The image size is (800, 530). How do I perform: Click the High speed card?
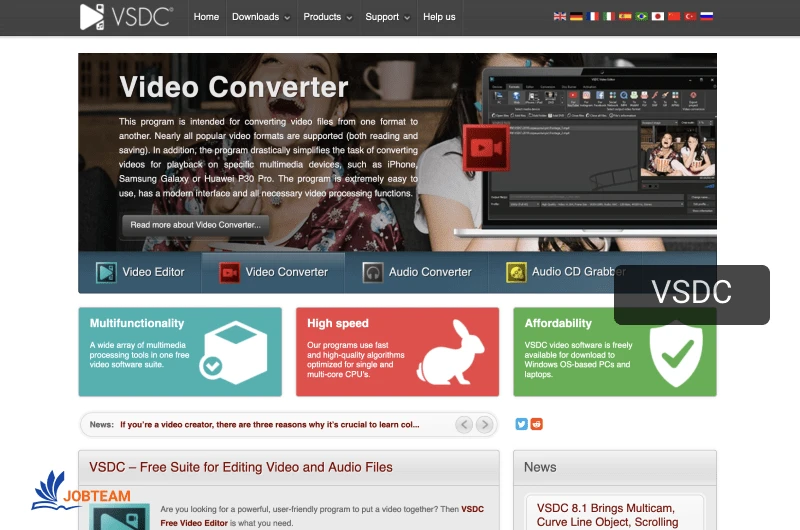click(x=397, y=351)
